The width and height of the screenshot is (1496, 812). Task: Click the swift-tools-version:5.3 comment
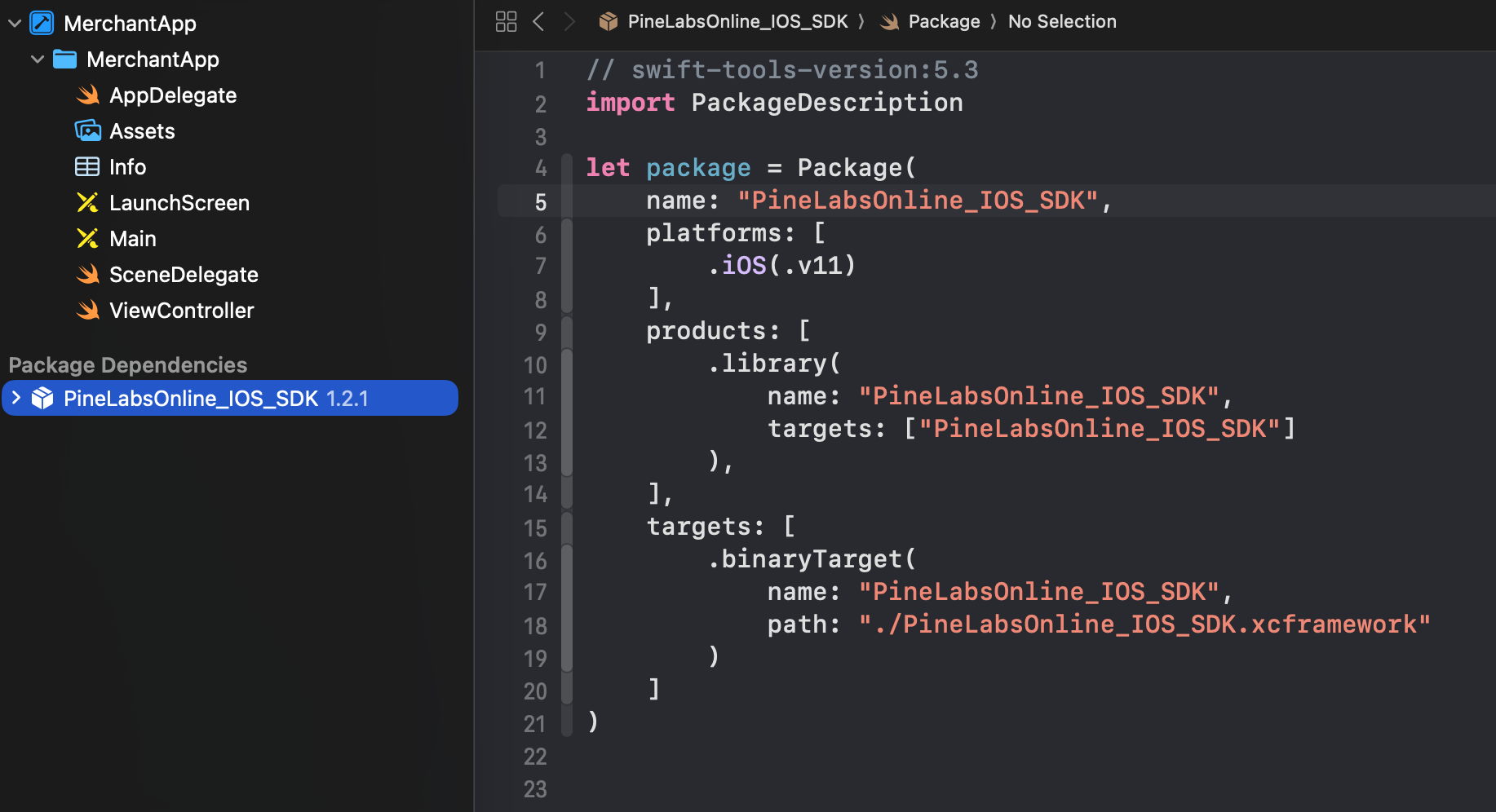click(781, 70)
